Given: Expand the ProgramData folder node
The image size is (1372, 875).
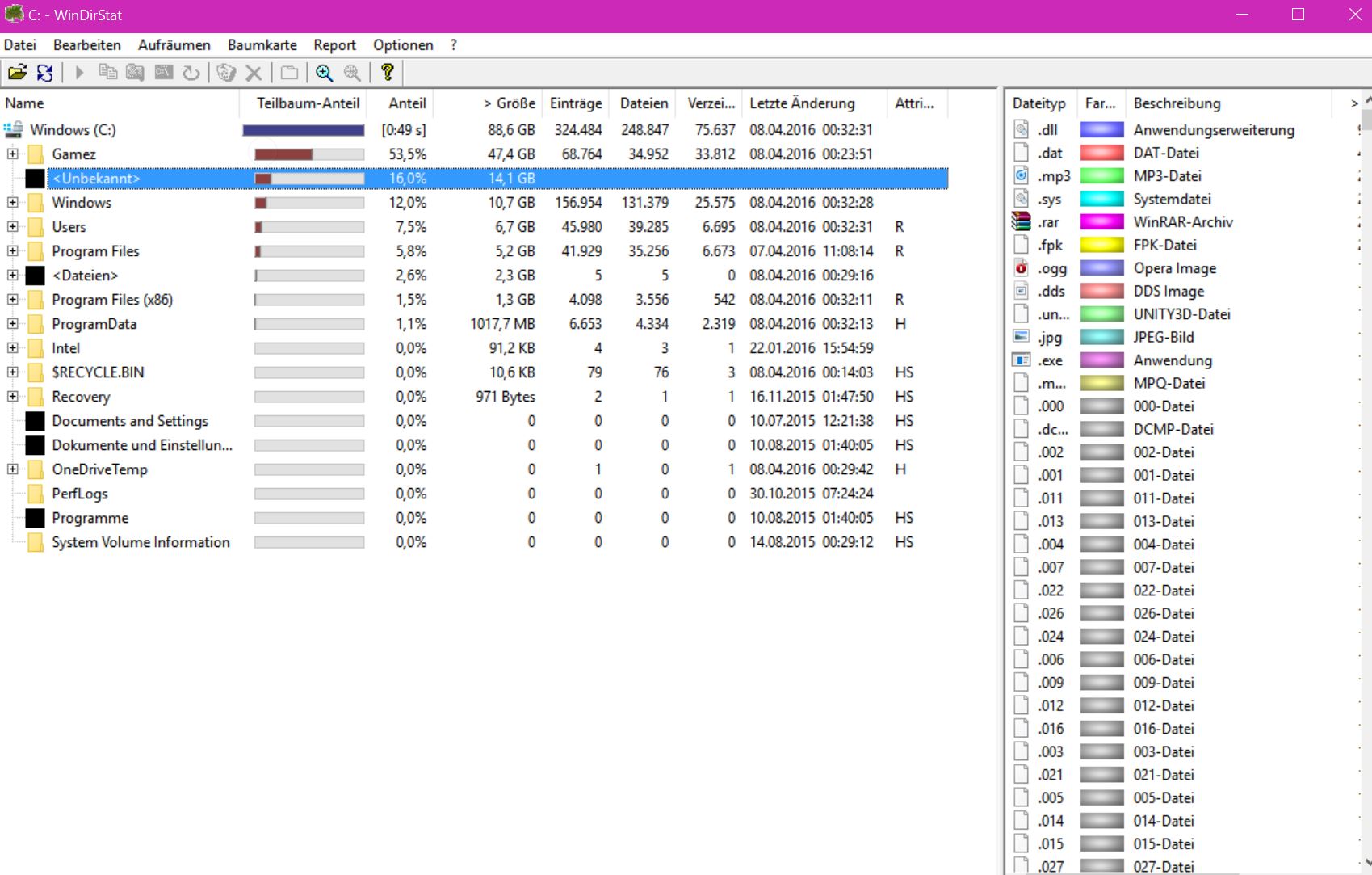Looking at the screenshot, I should tap(12, 323).
